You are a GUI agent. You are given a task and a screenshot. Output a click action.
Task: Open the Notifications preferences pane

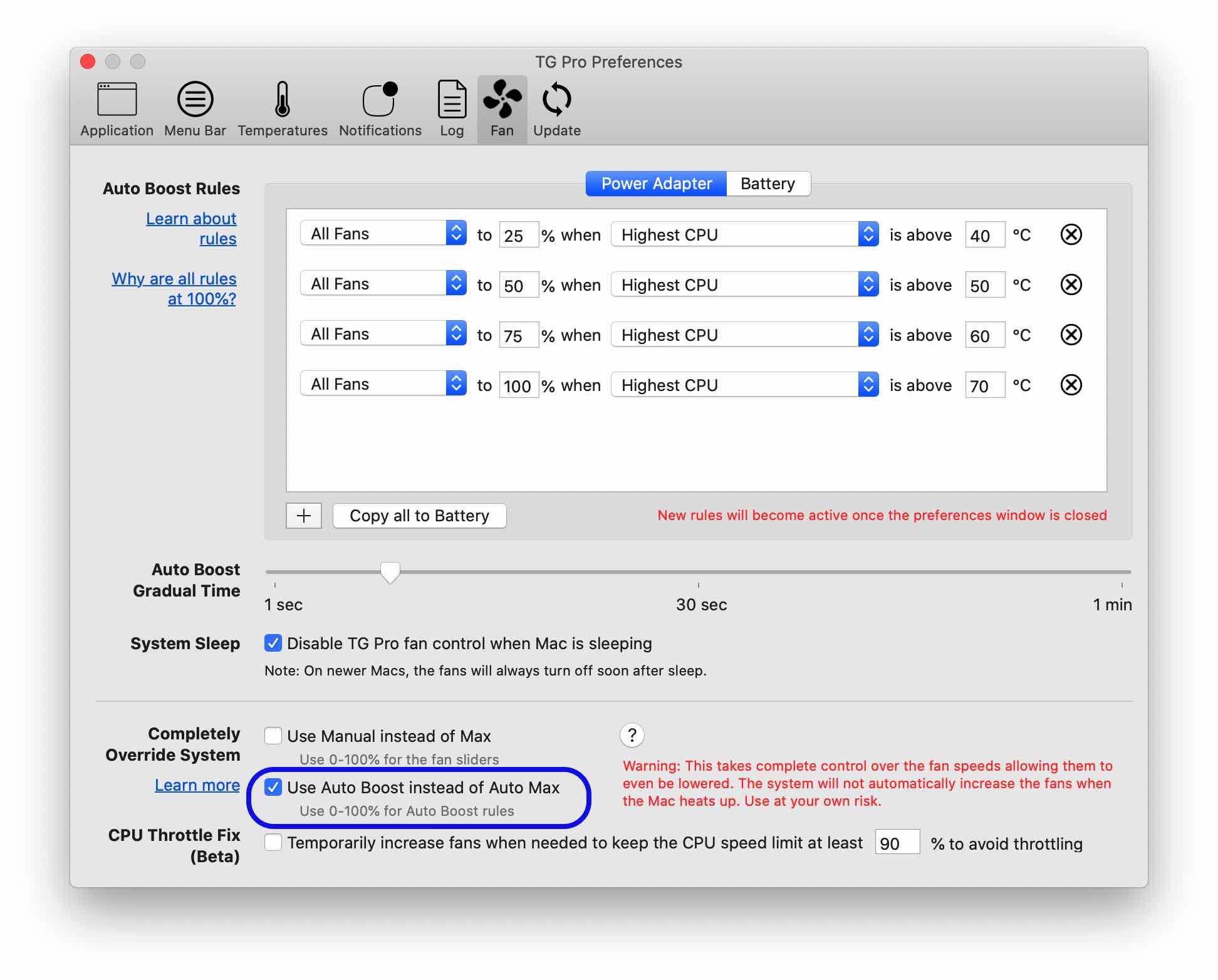(380, 109)
